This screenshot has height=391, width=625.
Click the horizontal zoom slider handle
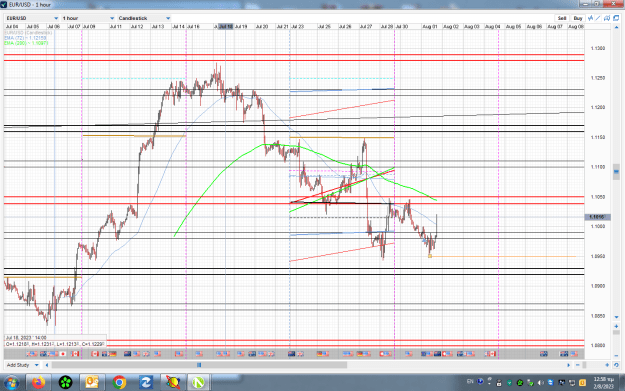(x=584, y=365)
